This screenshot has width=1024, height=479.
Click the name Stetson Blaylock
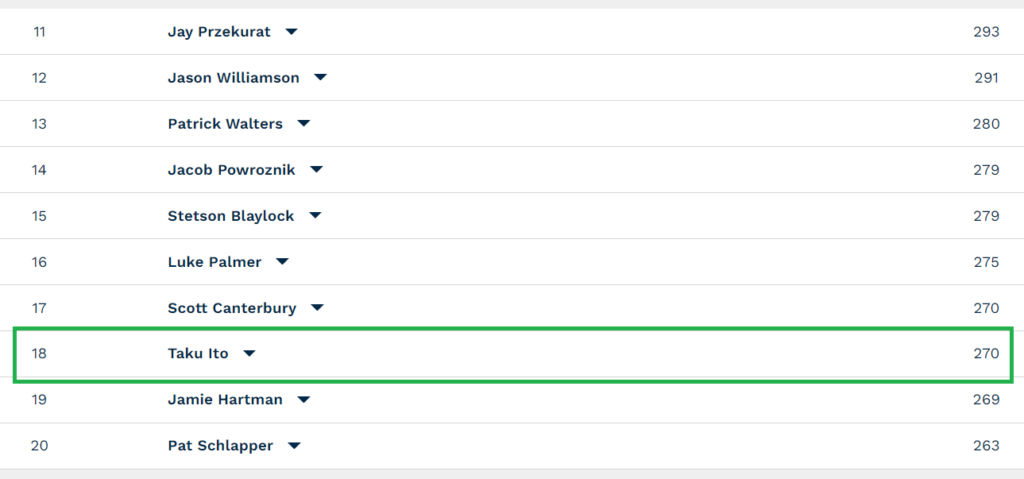click(231, 216)
